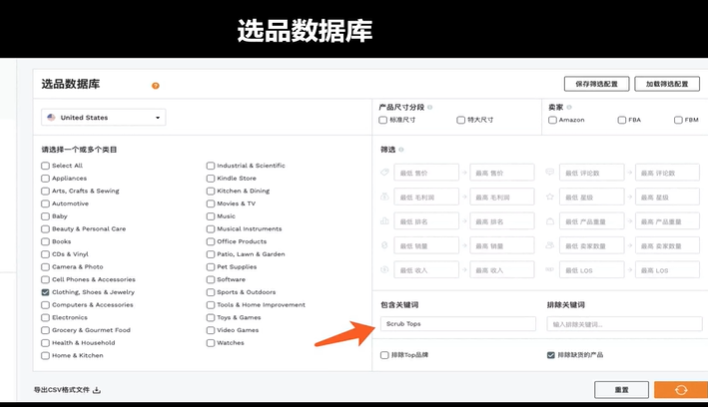Screen dimensions: 708x407
Task: Click the orange help icon beside 选品数据库
Action: (x=155, y=85)
